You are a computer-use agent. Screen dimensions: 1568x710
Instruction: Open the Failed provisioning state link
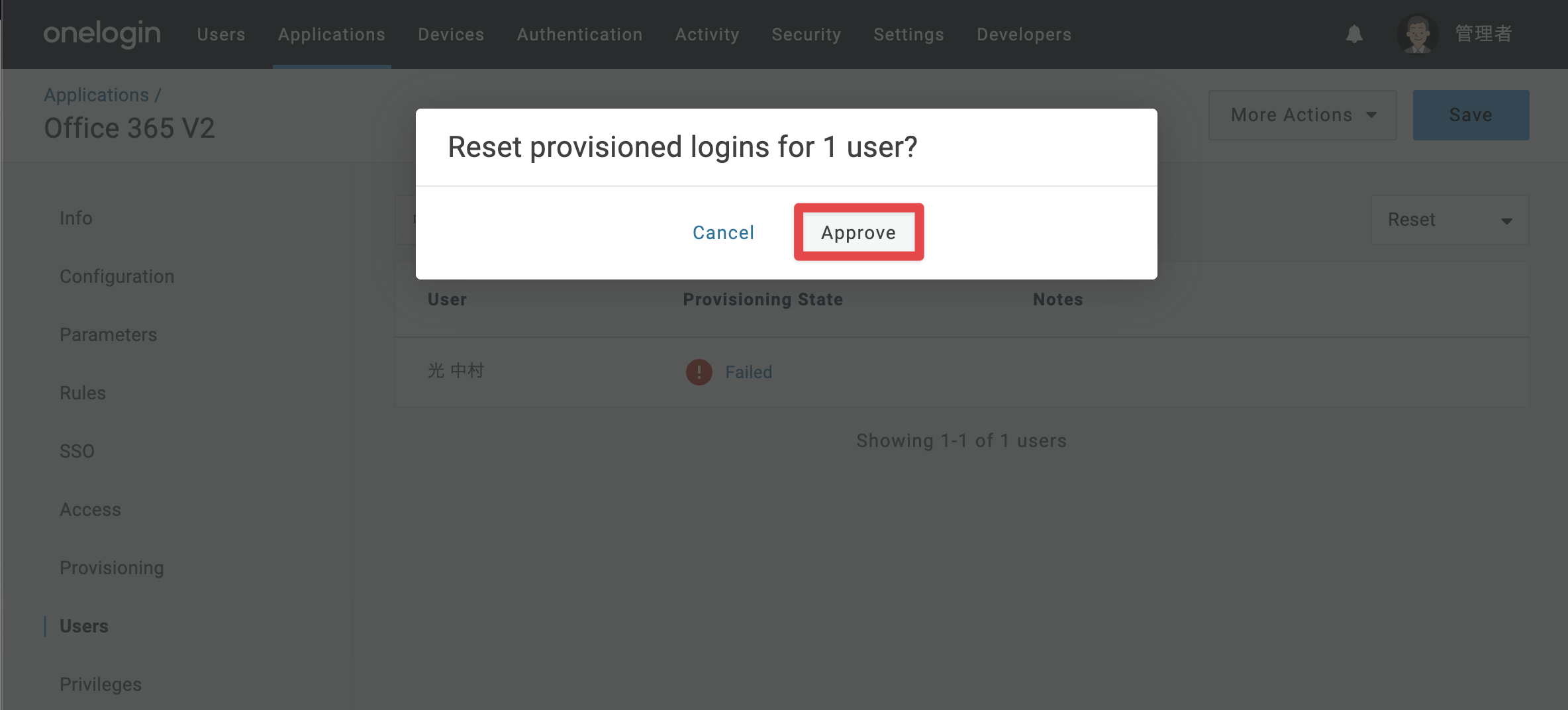click(x=749, y=372)
